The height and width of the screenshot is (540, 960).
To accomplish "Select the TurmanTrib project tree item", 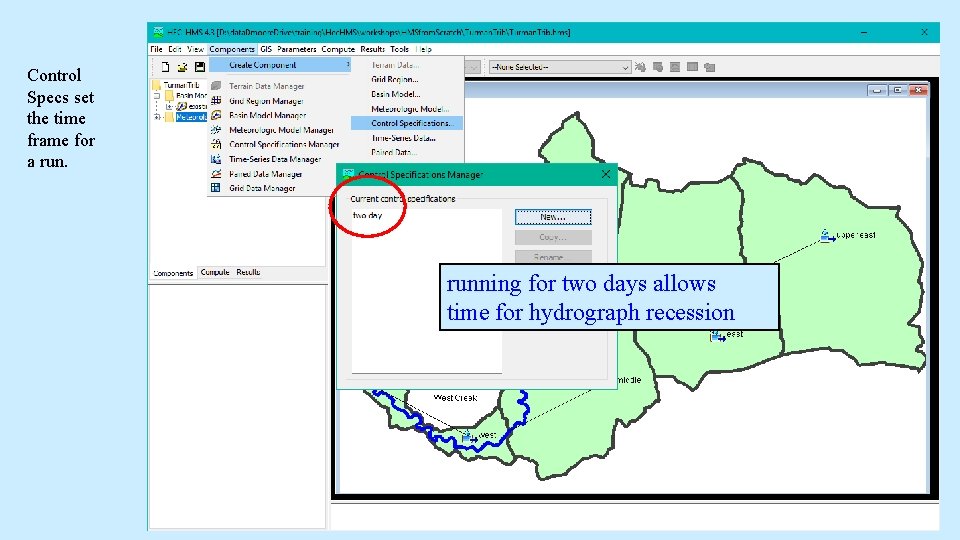I will [x=181, y=85].
